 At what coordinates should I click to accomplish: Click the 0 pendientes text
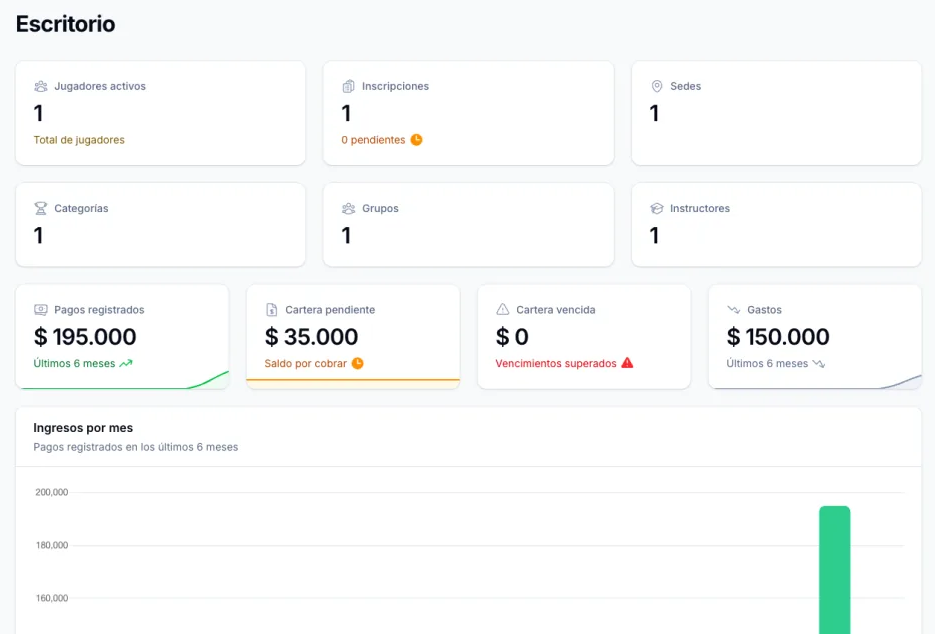[x=373, y=140]
